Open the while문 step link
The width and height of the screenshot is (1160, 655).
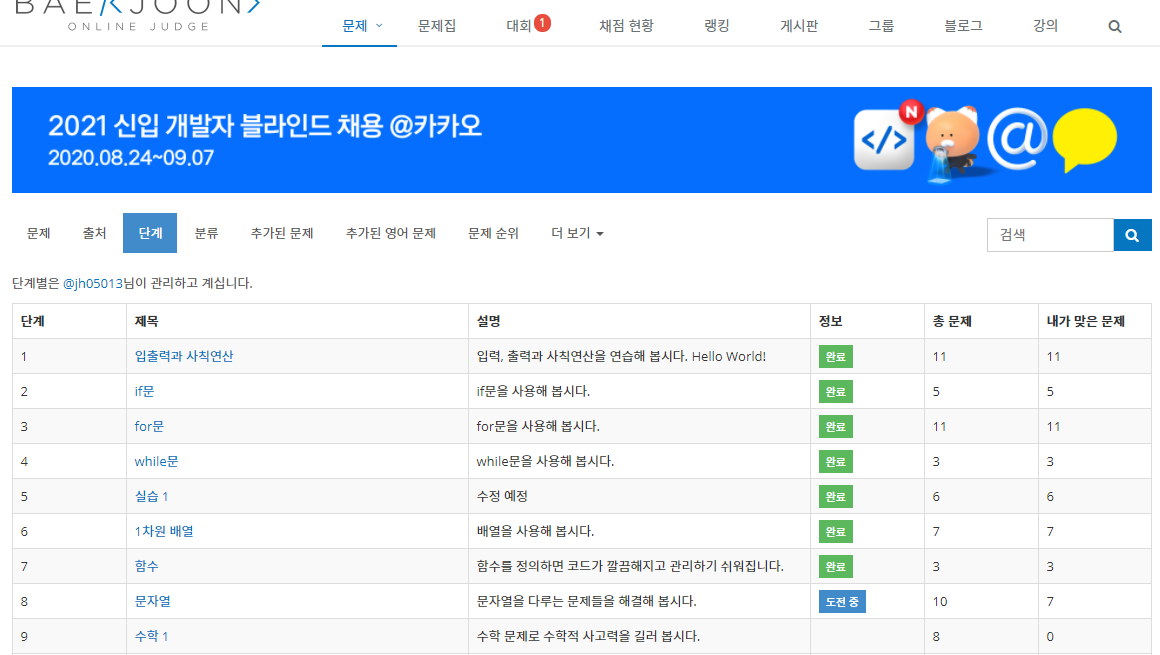(156, 461)
